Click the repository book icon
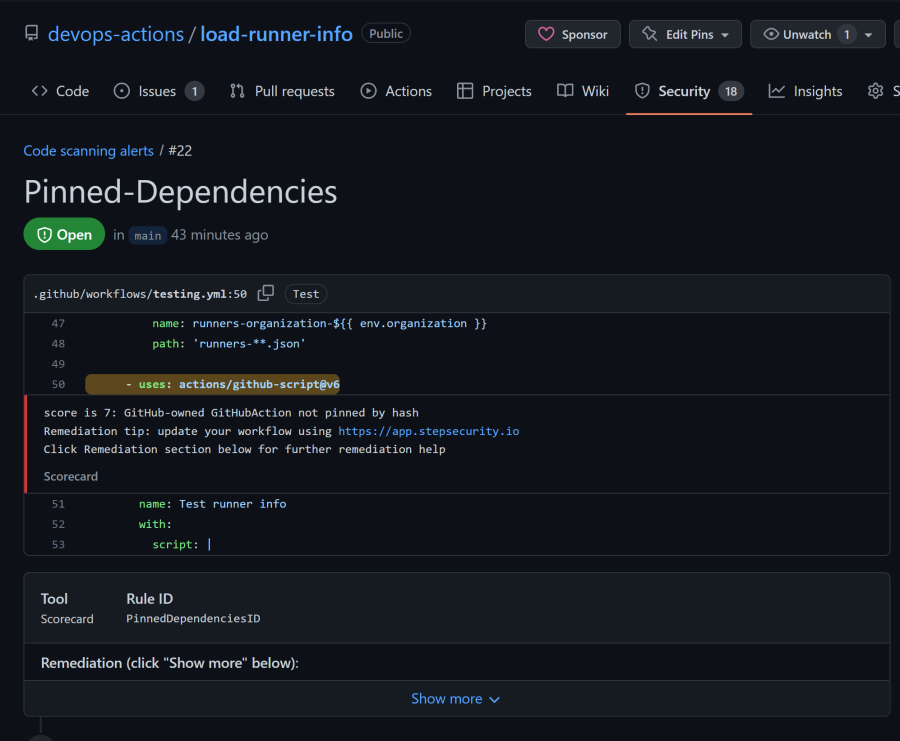 [32, 33]
